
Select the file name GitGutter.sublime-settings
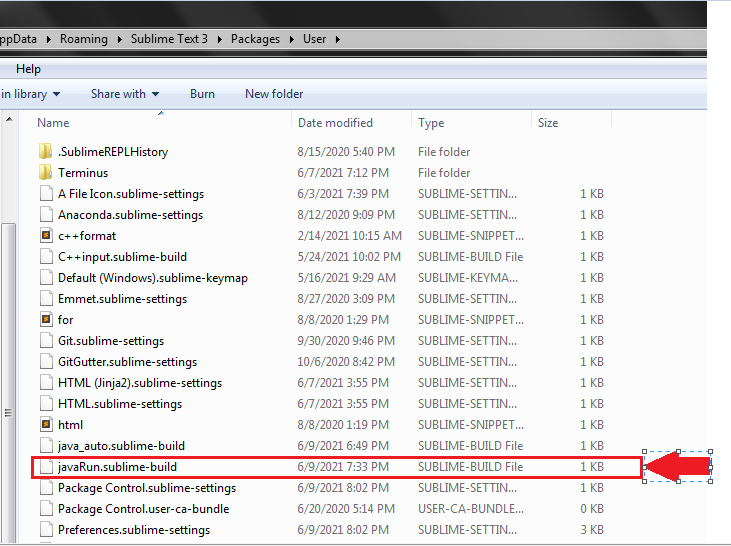click(x=128, y=362)
